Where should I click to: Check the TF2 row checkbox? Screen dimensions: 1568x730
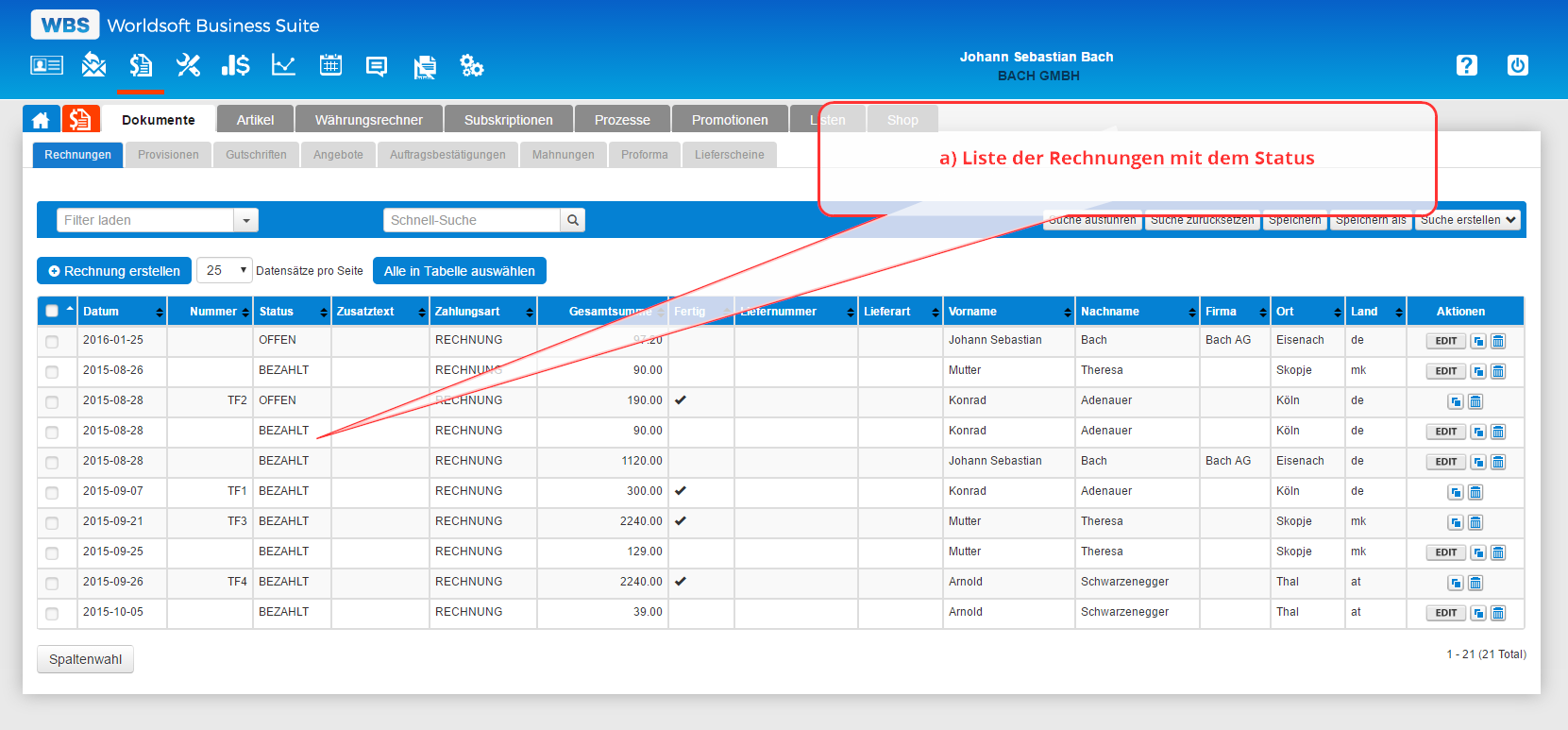pos(52,402)
